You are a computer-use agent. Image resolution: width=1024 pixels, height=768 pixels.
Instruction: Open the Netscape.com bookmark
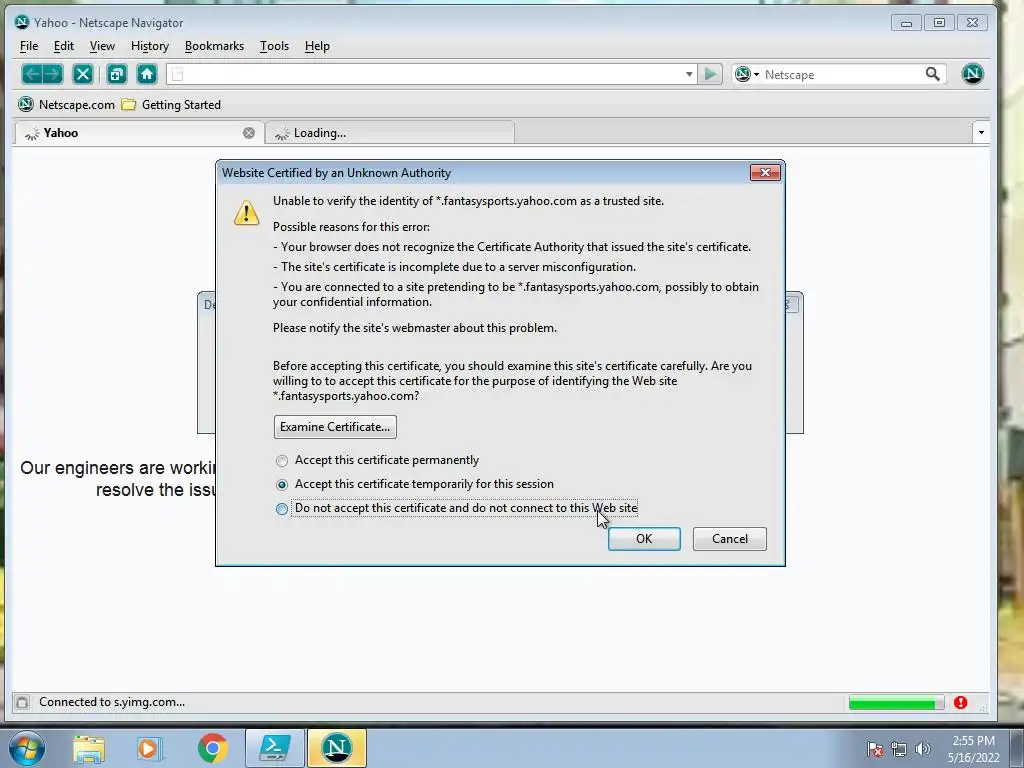click(66, 104)
